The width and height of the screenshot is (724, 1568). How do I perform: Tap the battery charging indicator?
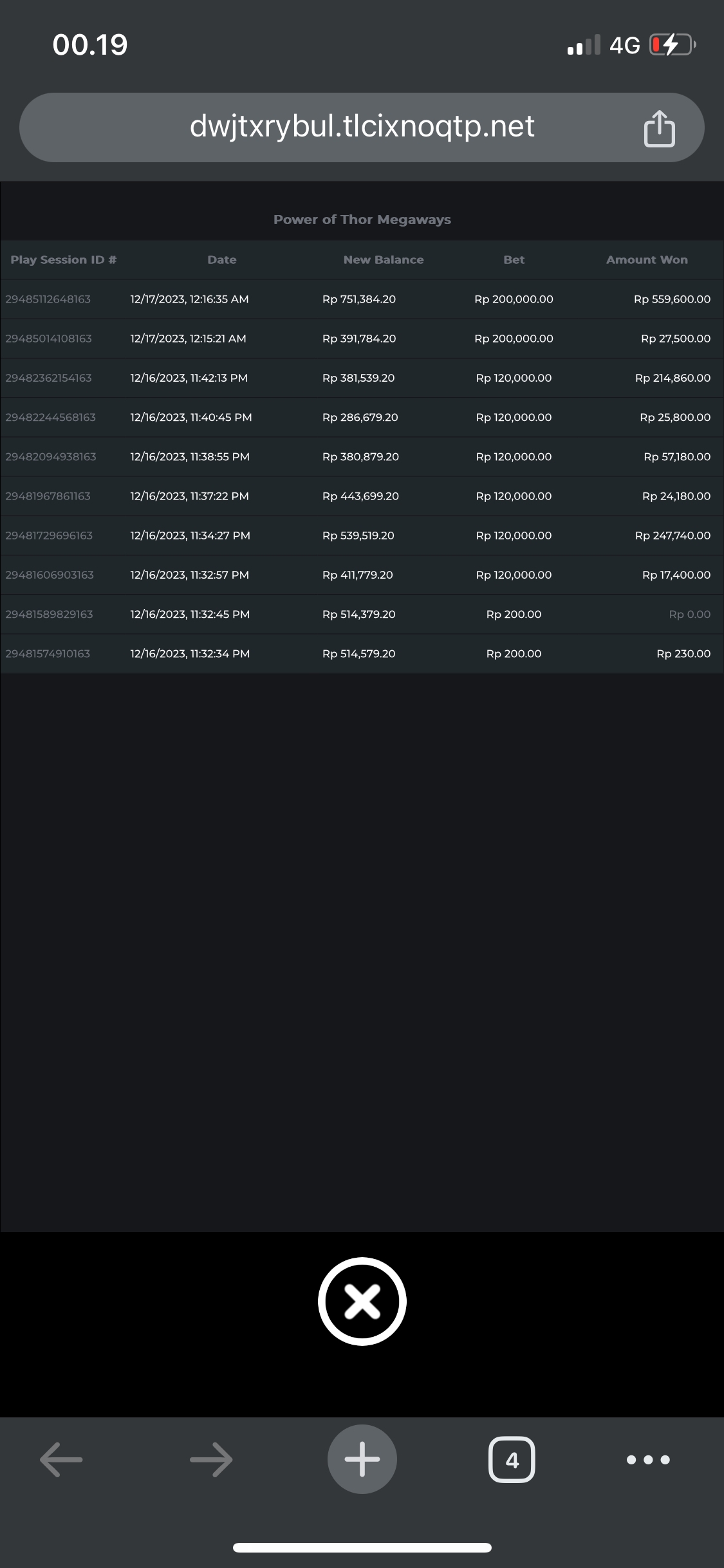pos(672,45)
